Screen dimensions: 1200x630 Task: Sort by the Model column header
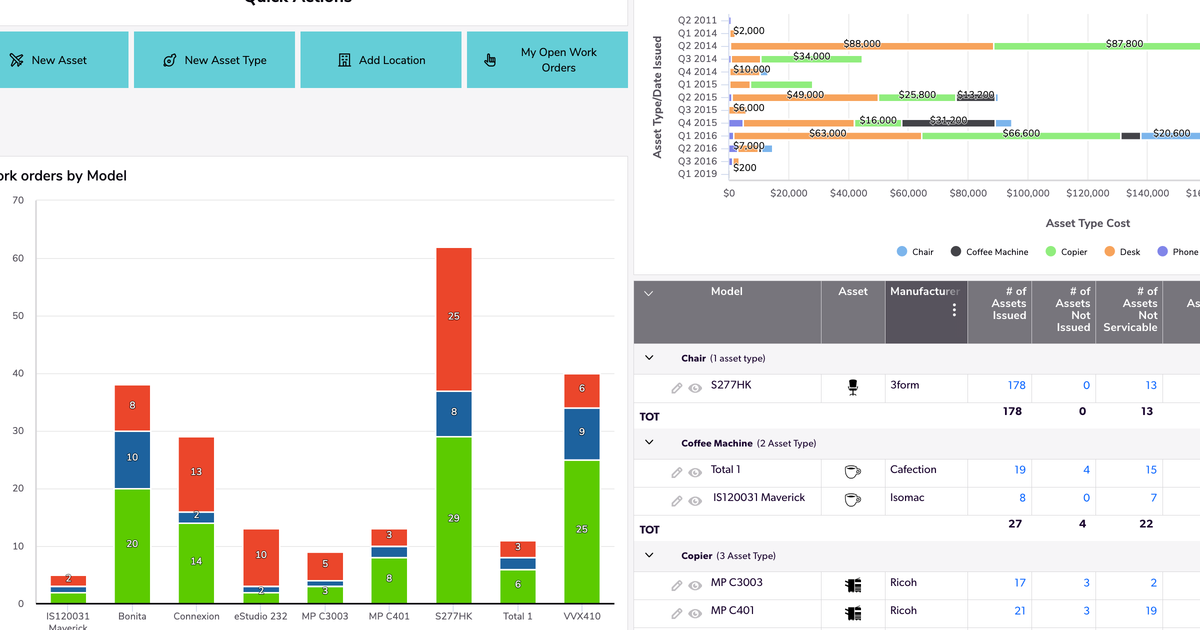coord(727,292)
